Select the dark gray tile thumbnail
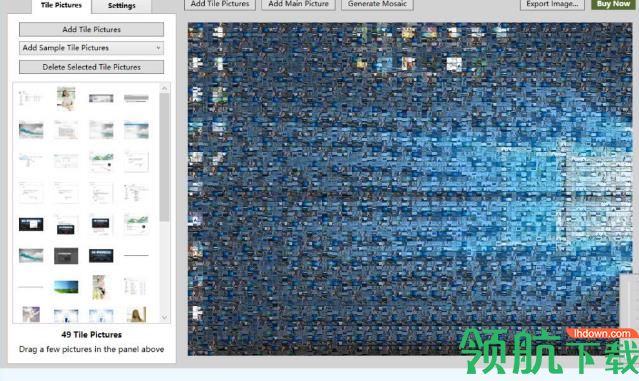Viewport: 639px width, 381px height. tap(66, 256)
